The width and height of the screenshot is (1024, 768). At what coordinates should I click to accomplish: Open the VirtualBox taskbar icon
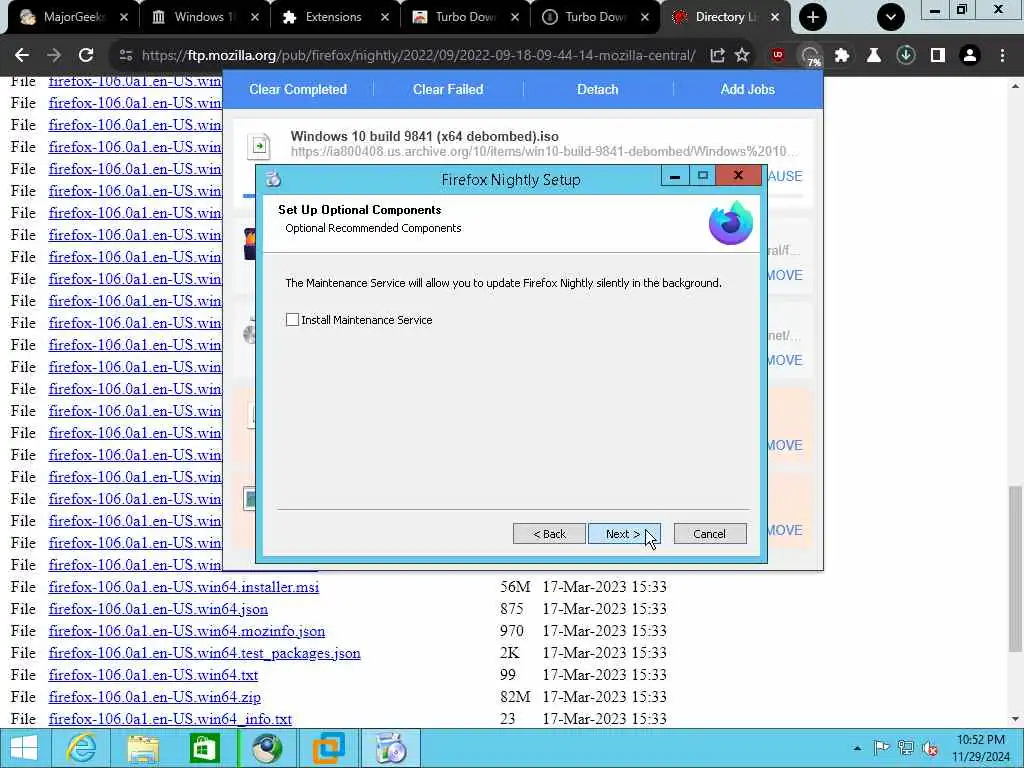point(328,748)
